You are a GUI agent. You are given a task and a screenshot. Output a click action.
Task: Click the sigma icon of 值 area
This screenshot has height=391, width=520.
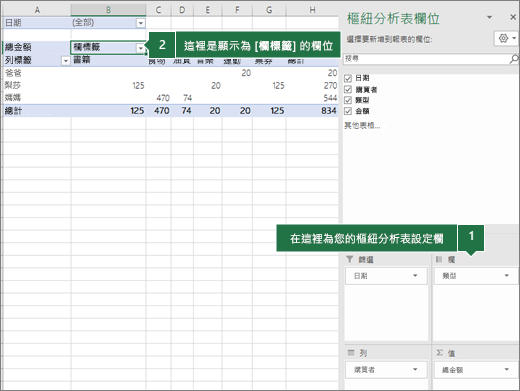[x=440, y=353]
